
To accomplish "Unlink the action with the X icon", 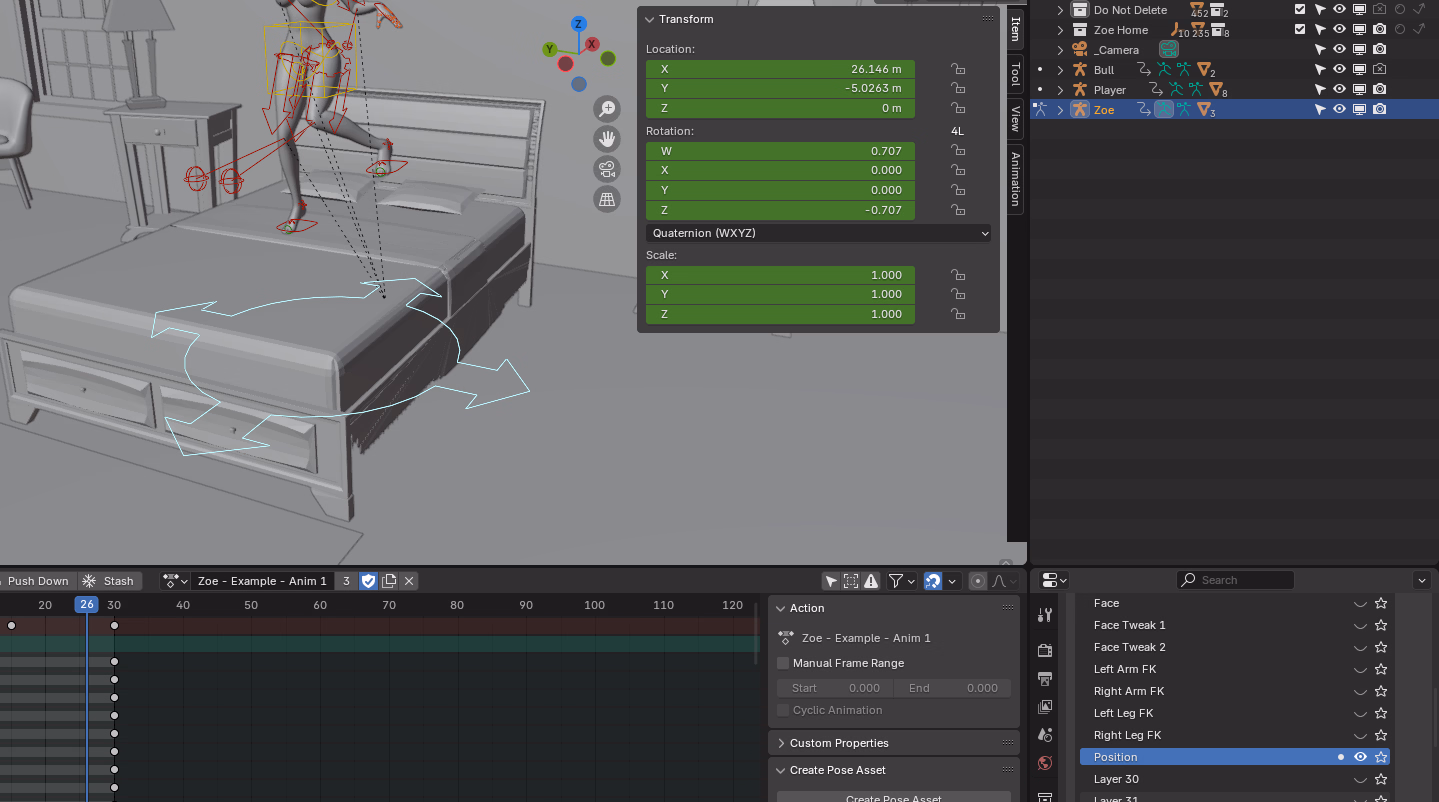I will [x=409, y=581].
